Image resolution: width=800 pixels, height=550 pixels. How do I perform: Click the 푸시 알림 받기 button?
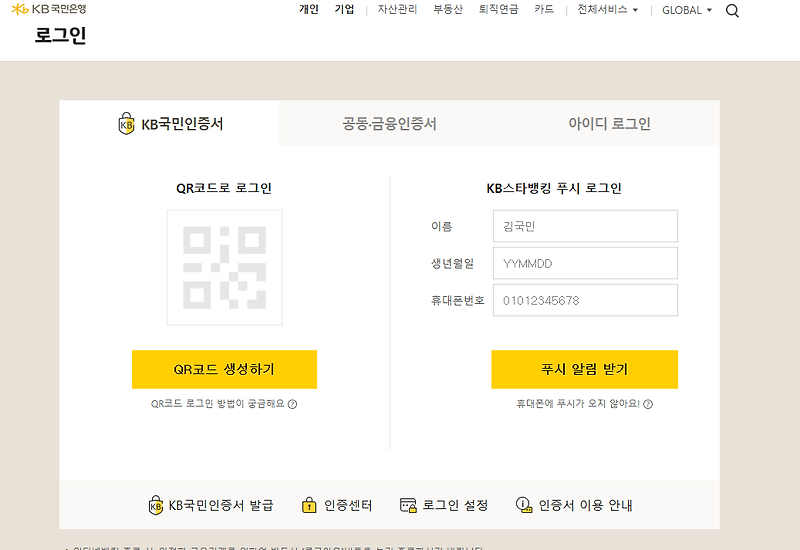click(x=585, y=369)
